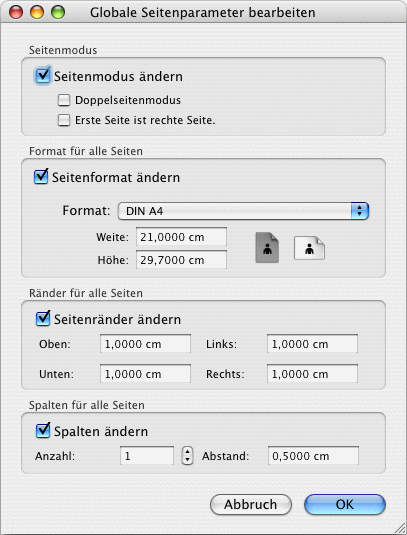
Task: Select the Rechts margin field
Action: pos(312,374)
